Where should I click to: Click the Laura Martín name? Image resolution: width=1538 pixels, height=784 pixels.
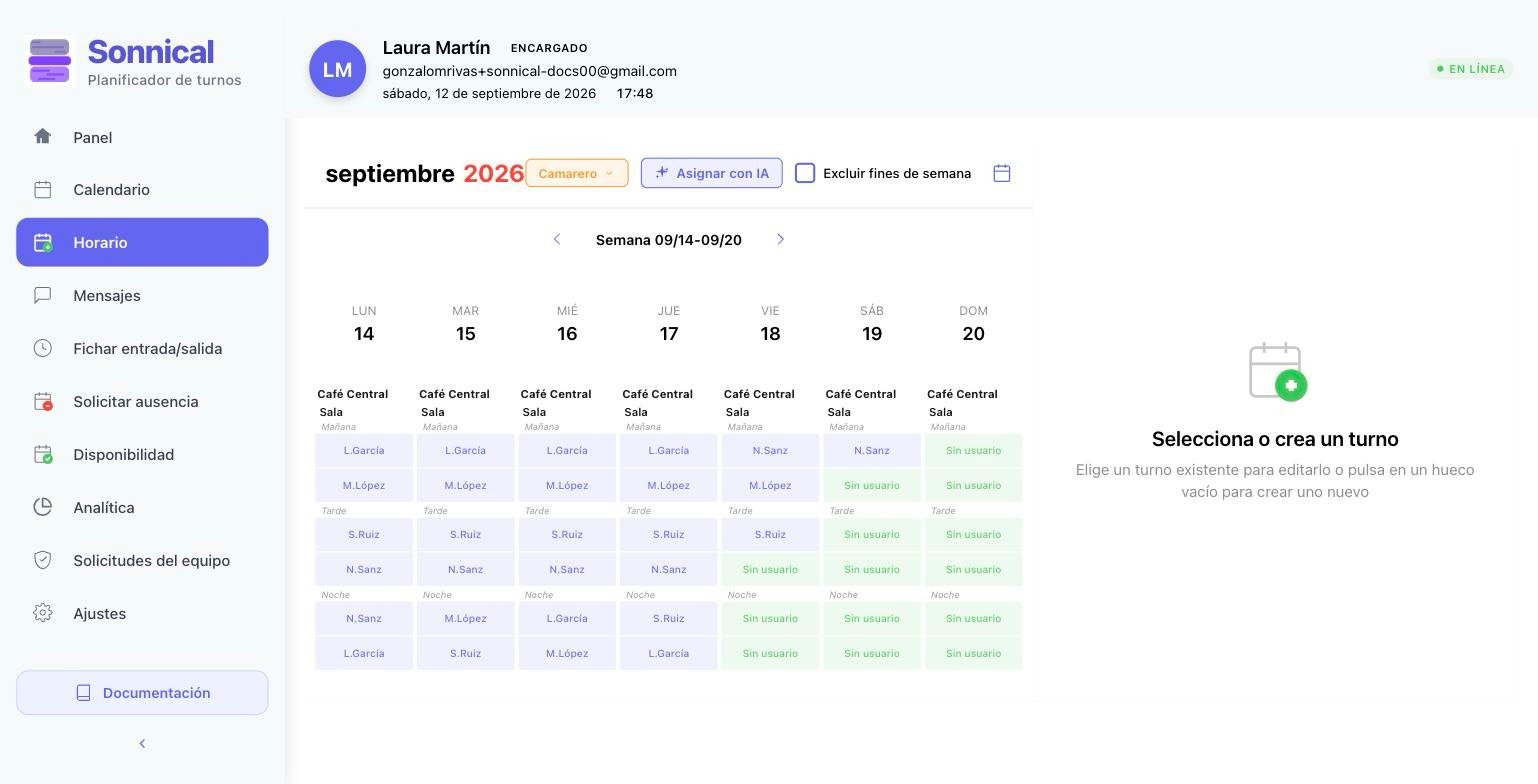436,48
